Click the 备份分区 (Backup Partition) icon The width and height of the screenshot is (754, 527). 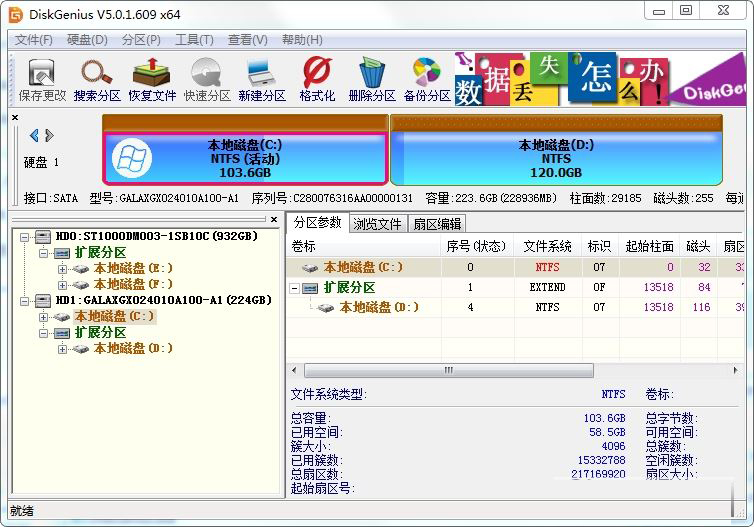point(427,79)
